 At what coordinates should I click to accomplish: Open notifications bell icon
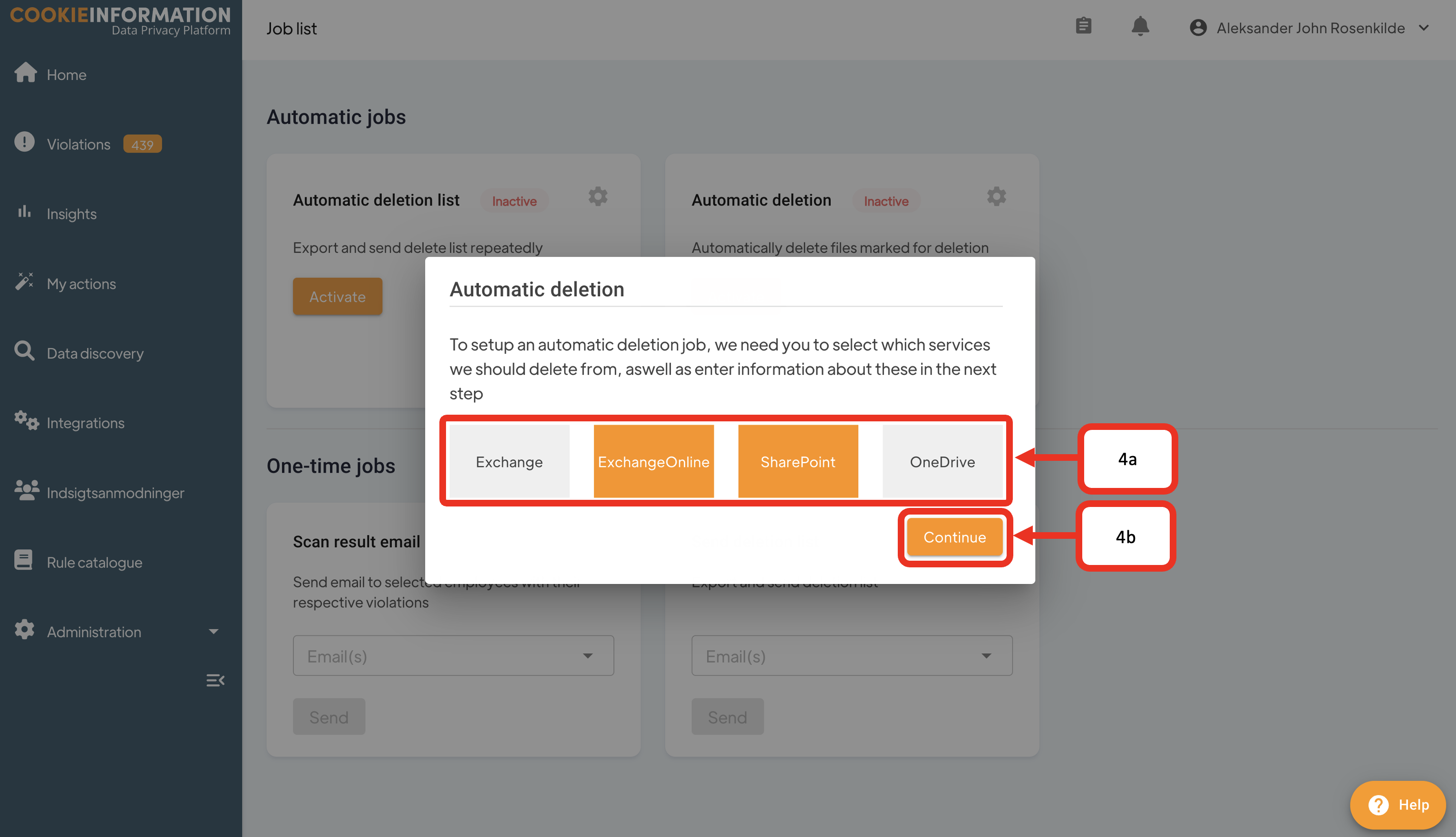coord(1140,26)
